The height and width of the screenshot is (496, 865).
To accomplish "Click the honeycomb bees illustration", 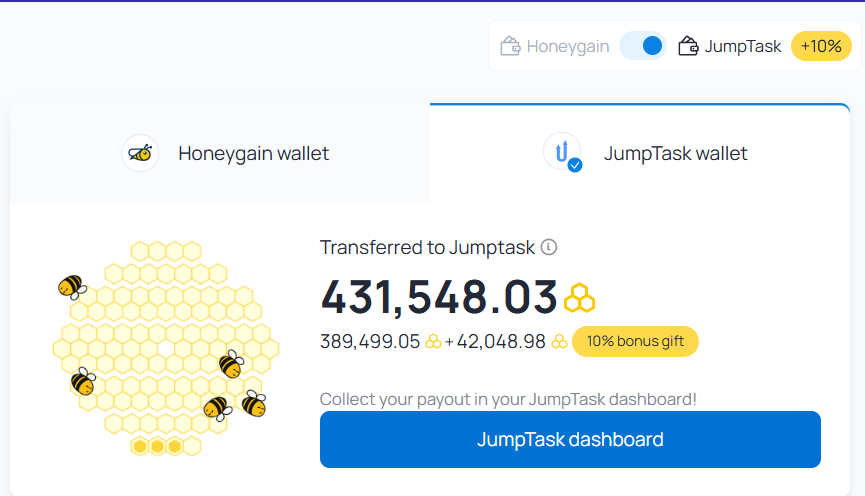I will coord(165,348).
